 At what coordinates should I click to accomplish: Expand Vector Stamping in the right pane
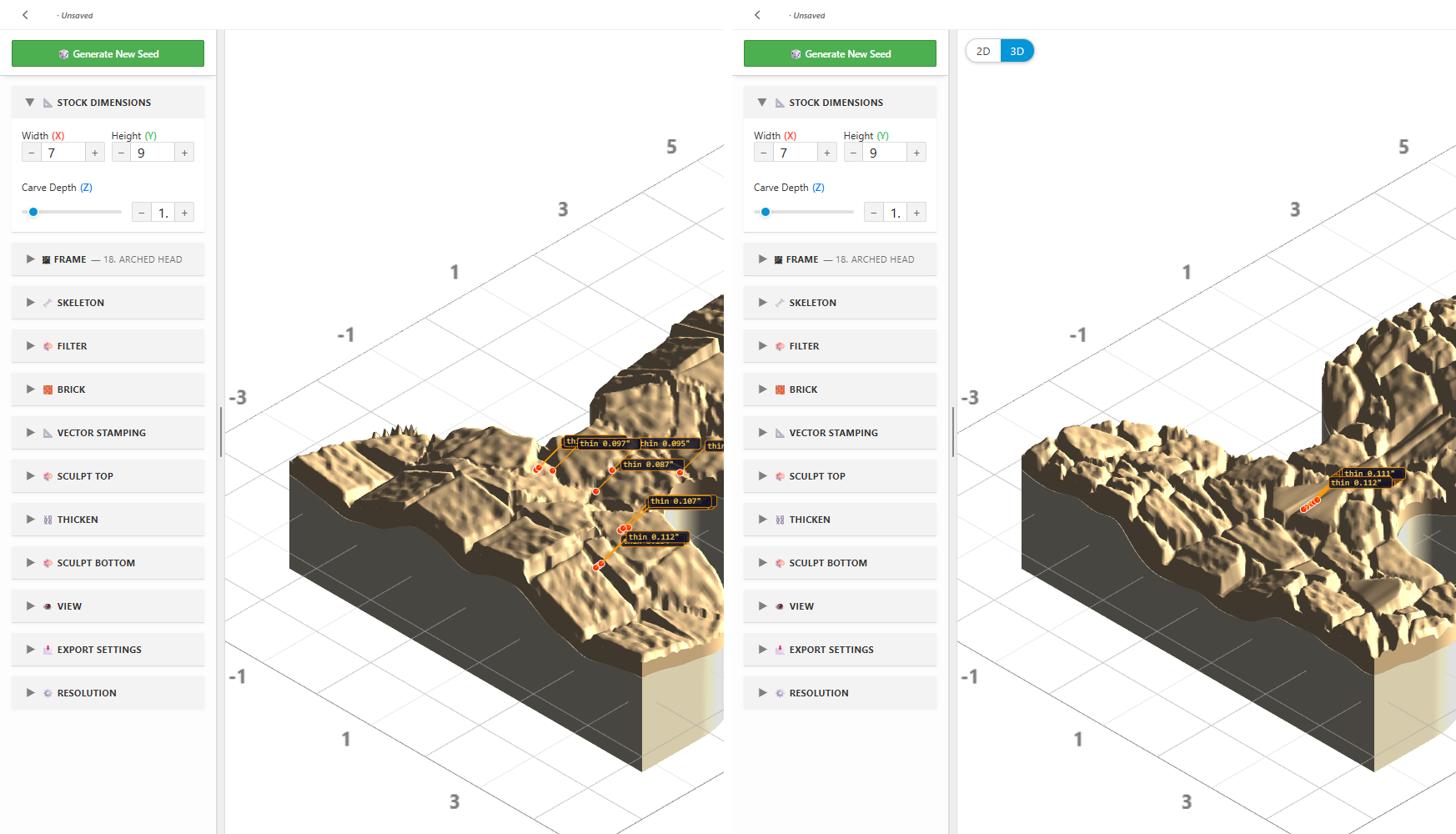point(840,433)
